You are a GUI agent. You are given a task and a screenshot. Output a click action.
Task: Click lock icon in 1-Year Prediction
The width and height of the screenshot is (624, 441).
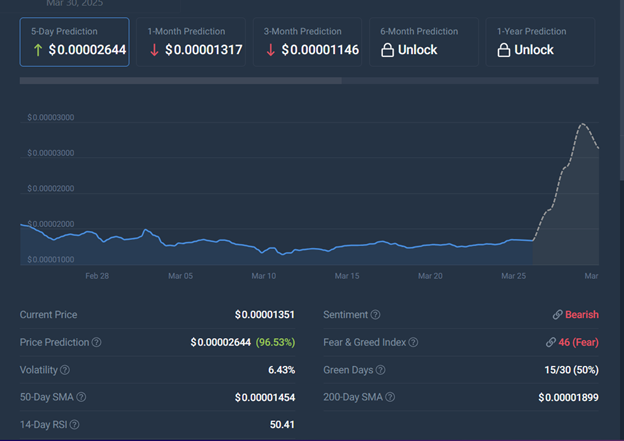coord(505,50)
